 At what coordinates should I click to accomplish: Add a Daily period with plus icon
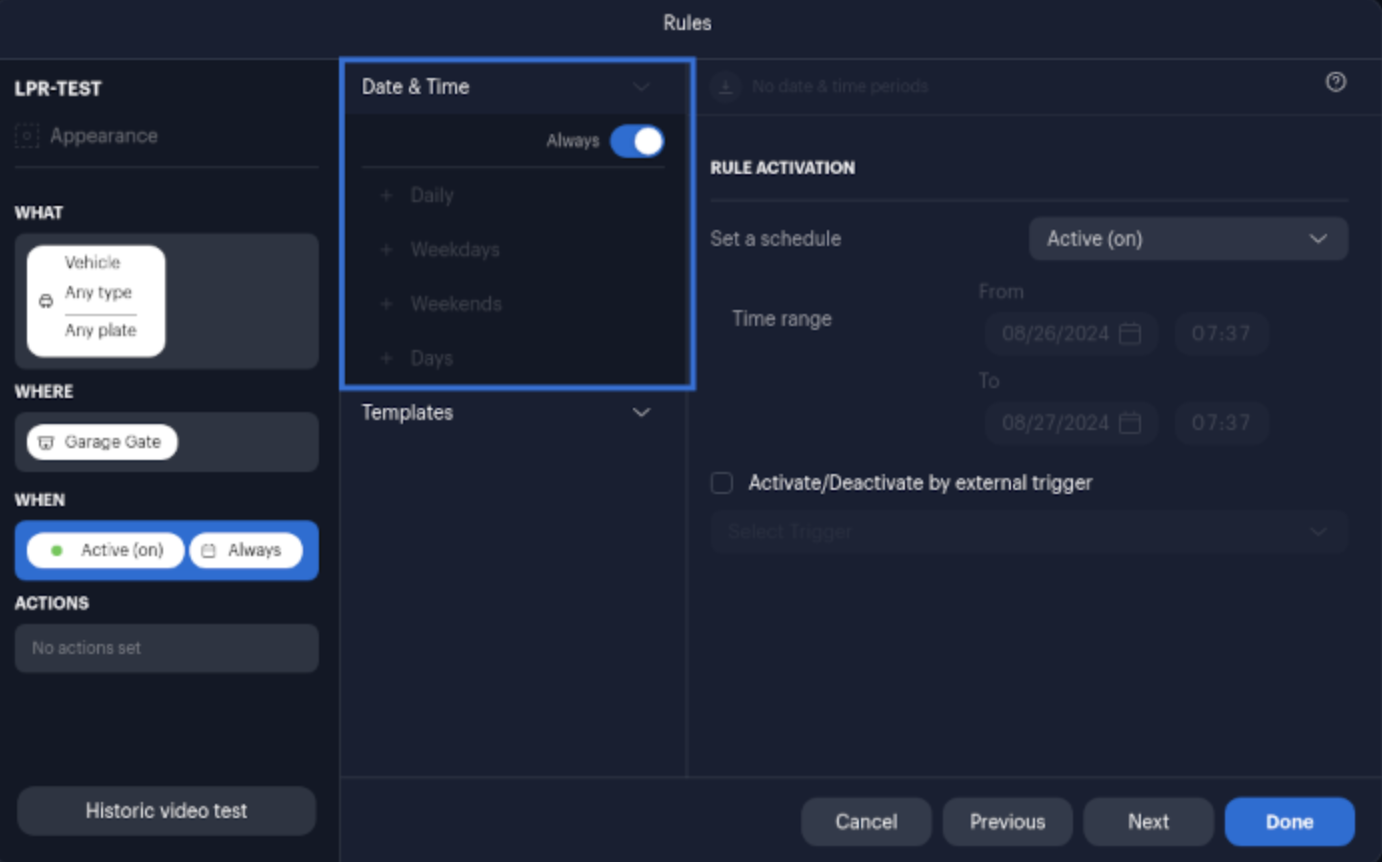(x=386, y=195)
